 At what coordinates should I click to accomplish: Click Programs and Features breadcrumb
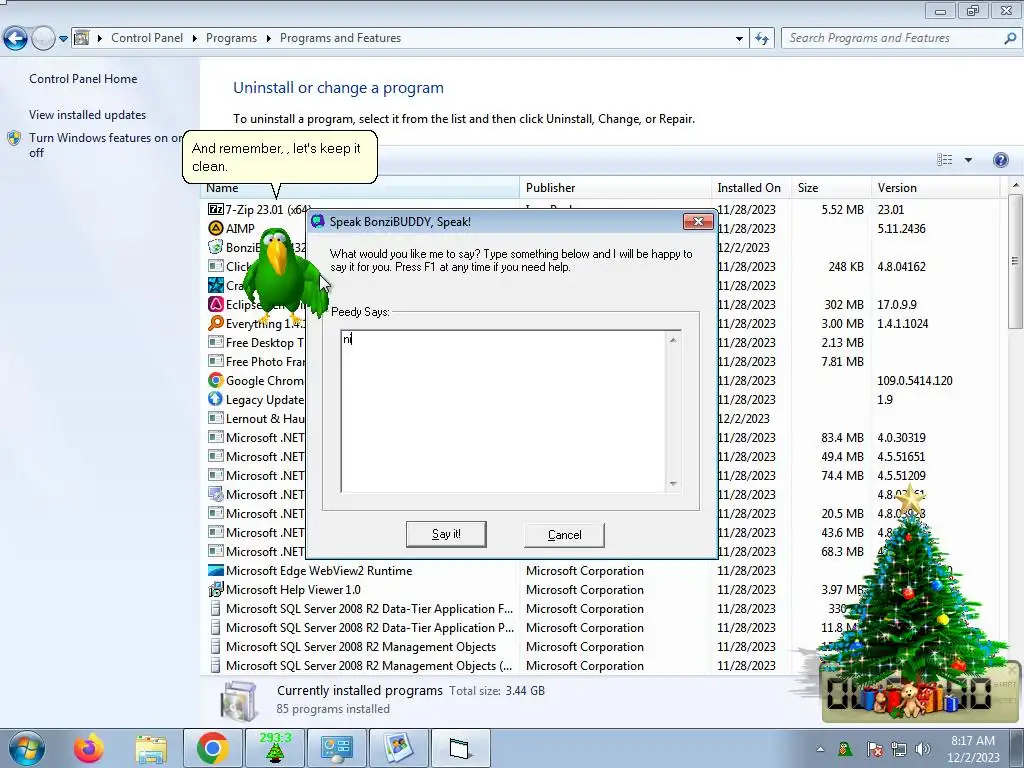click(340, 38)
